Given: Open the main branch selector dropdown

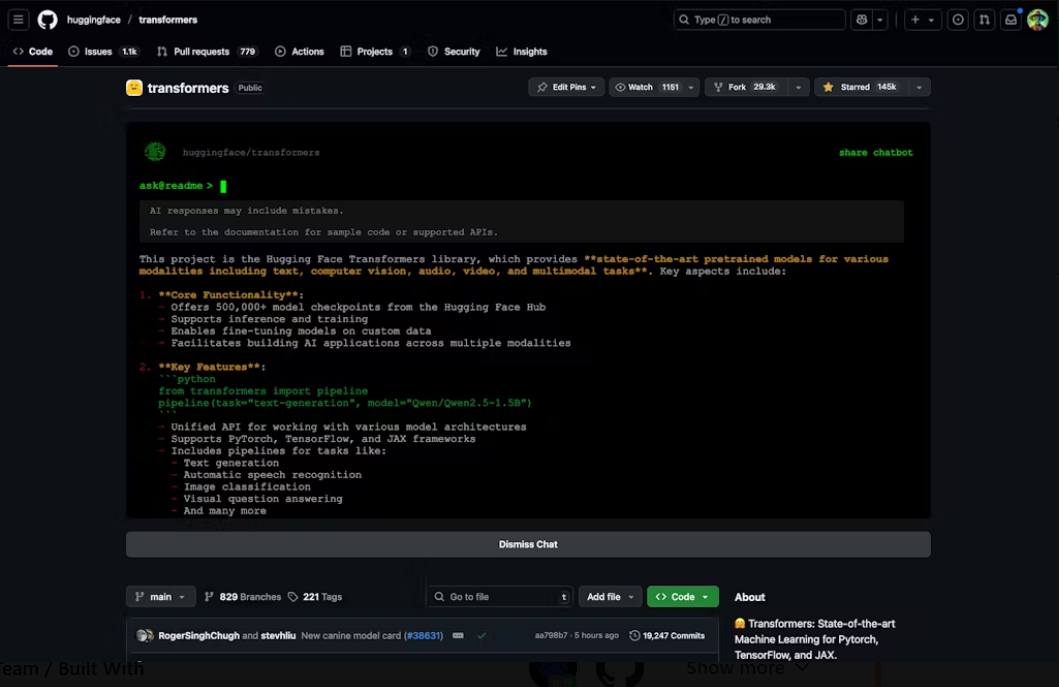Looking at the screenshot, I should click(x=160, y=597).
